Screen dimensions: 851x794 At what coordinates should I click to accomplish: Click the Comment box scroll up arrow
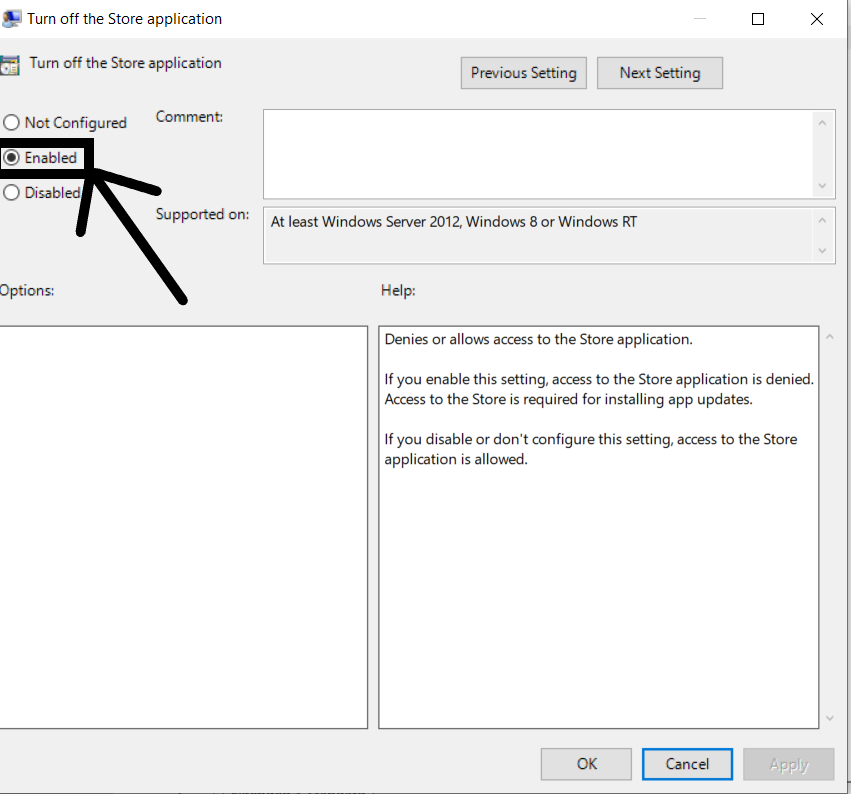point(822,123)
